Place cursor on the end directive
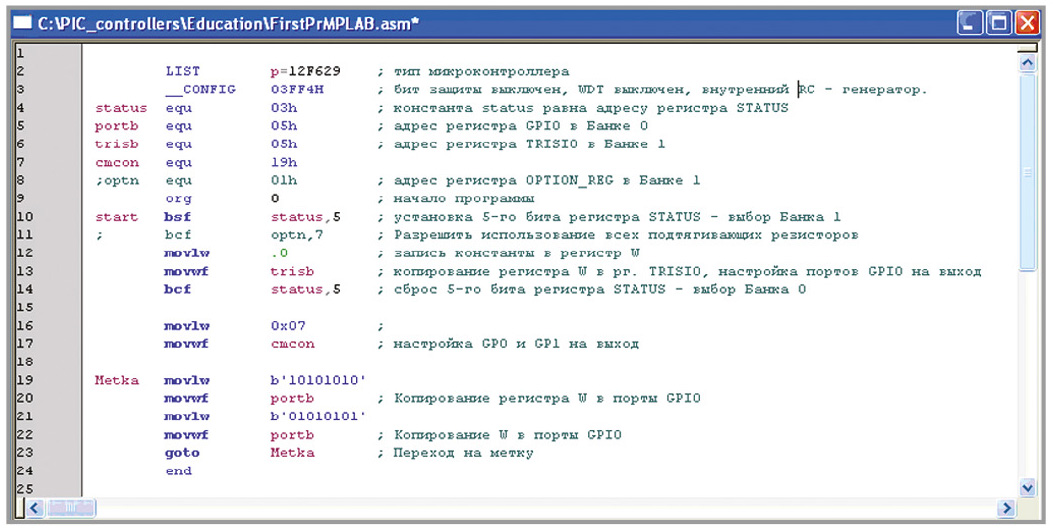 (x=178, y=470)
